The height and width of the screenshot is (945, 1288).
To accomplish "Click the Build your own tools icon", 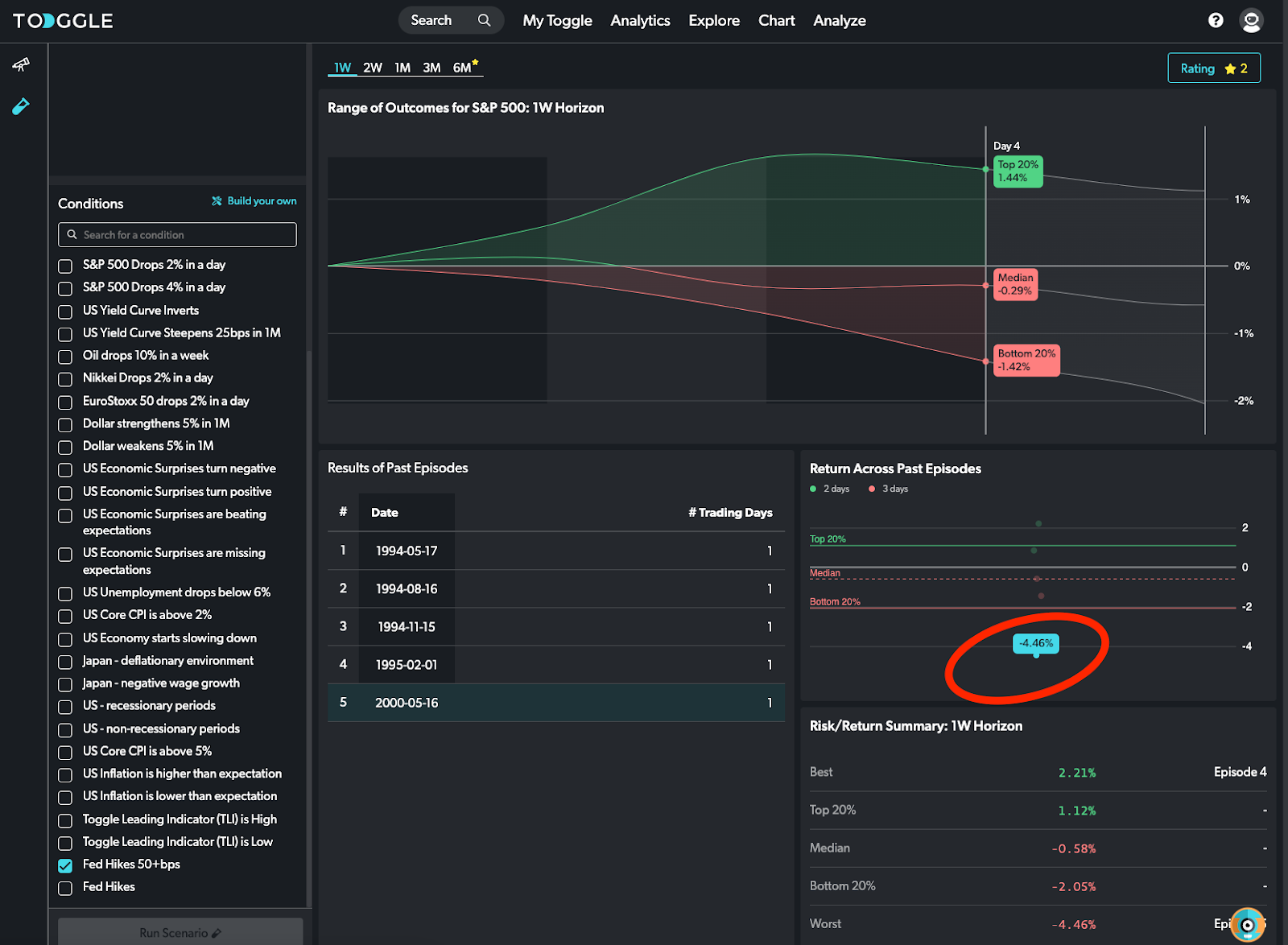I will point(217,201).
